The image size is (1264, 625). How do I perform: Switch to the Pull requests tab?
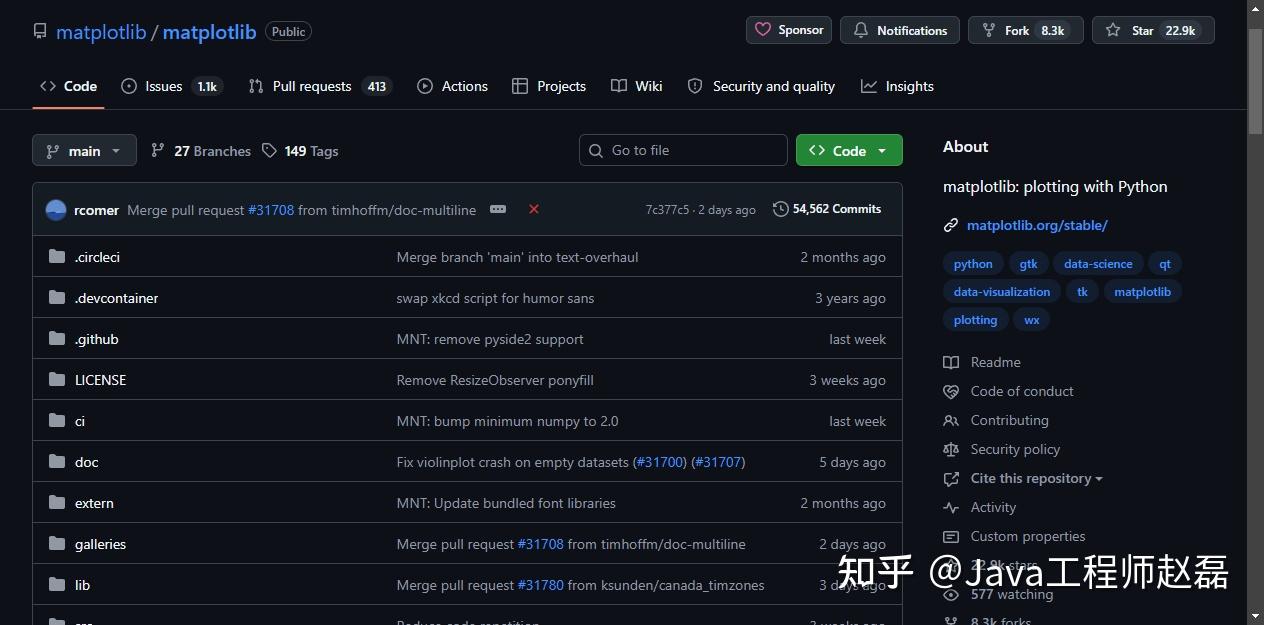point(319,86)
